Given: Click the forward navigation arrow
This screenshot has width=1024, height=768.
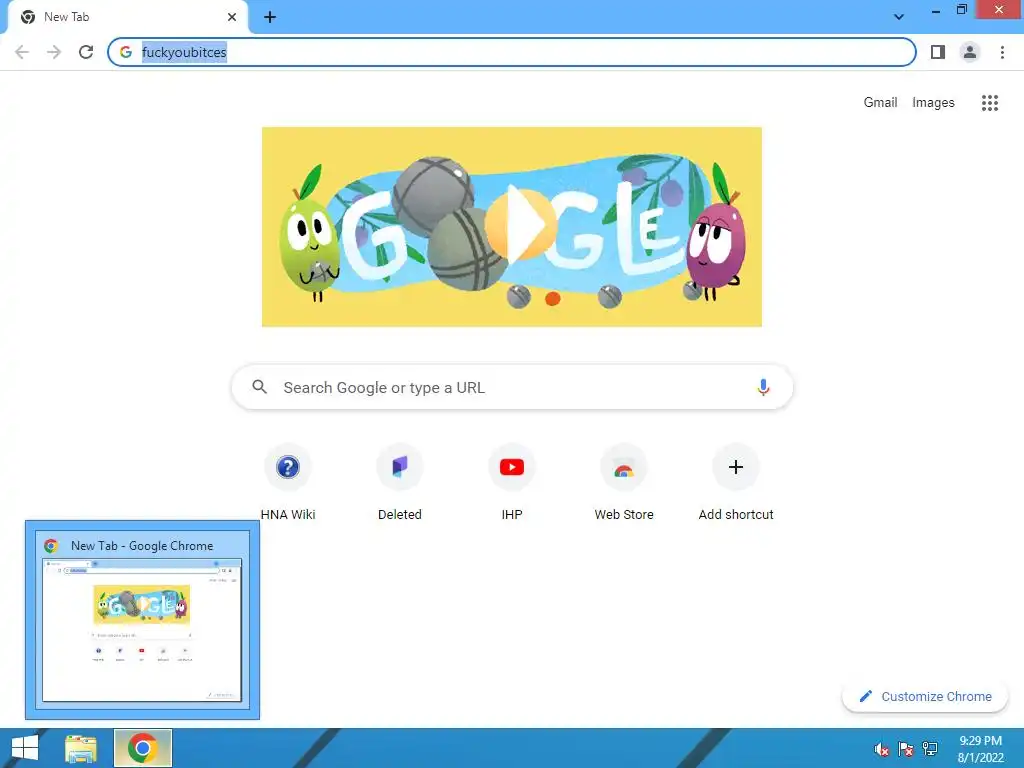Looking at the screenshot, I should click(54, 52).
